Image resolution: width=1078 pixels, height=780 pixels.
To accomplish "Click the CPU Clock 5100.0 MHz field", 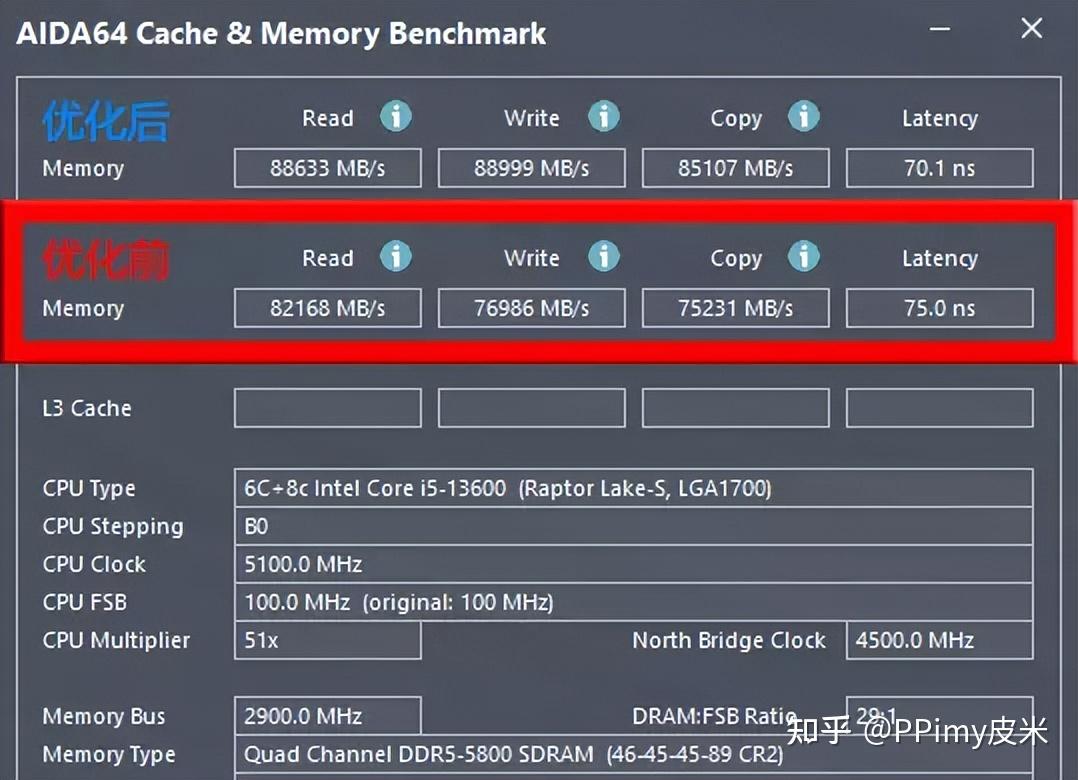I will 633,564.
